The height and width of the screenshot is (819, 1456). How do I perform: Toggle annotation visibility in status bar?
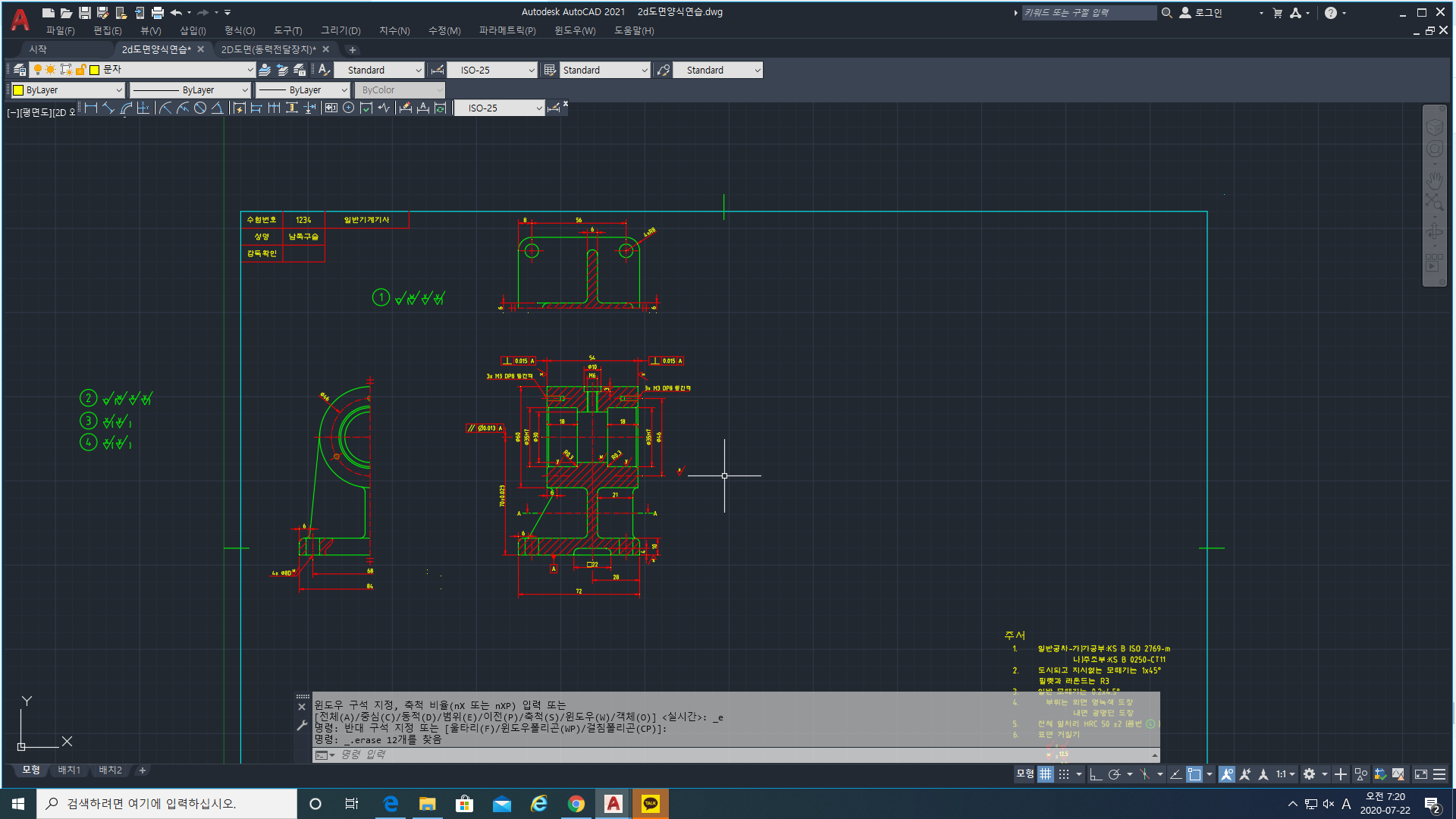coord(1227,774)
